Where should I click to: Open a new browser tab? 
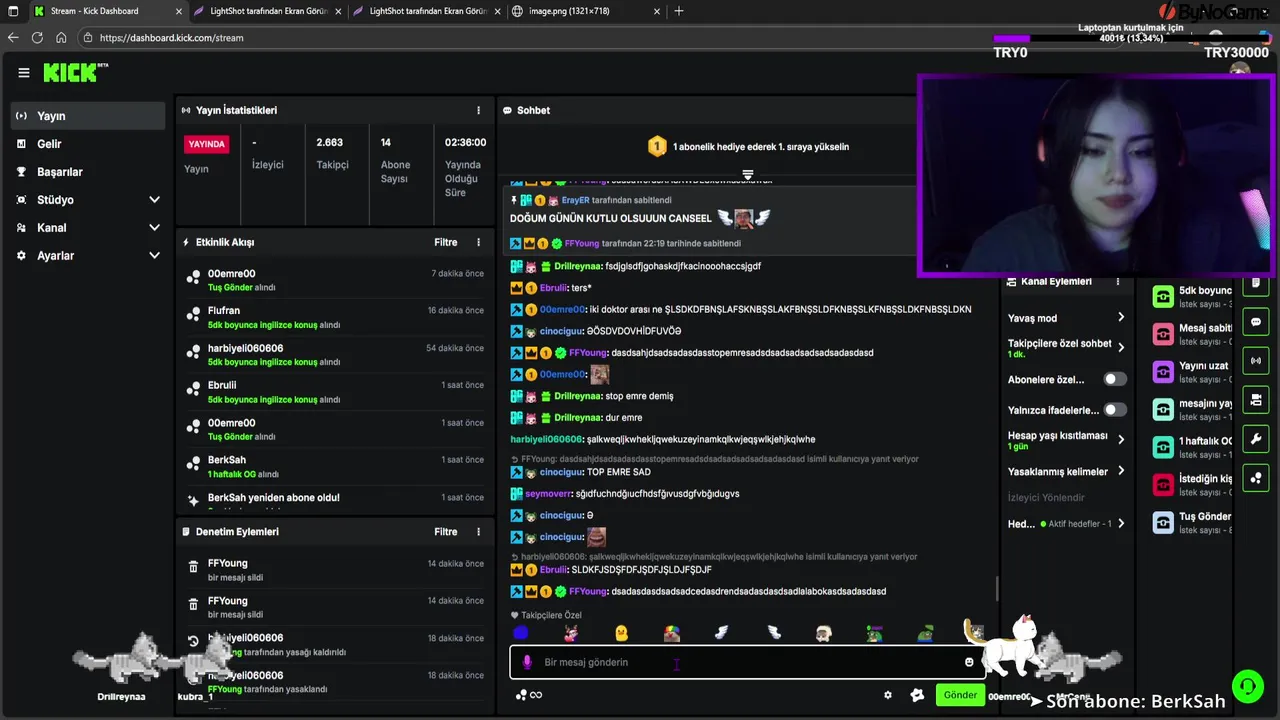[x=679, y=11]
